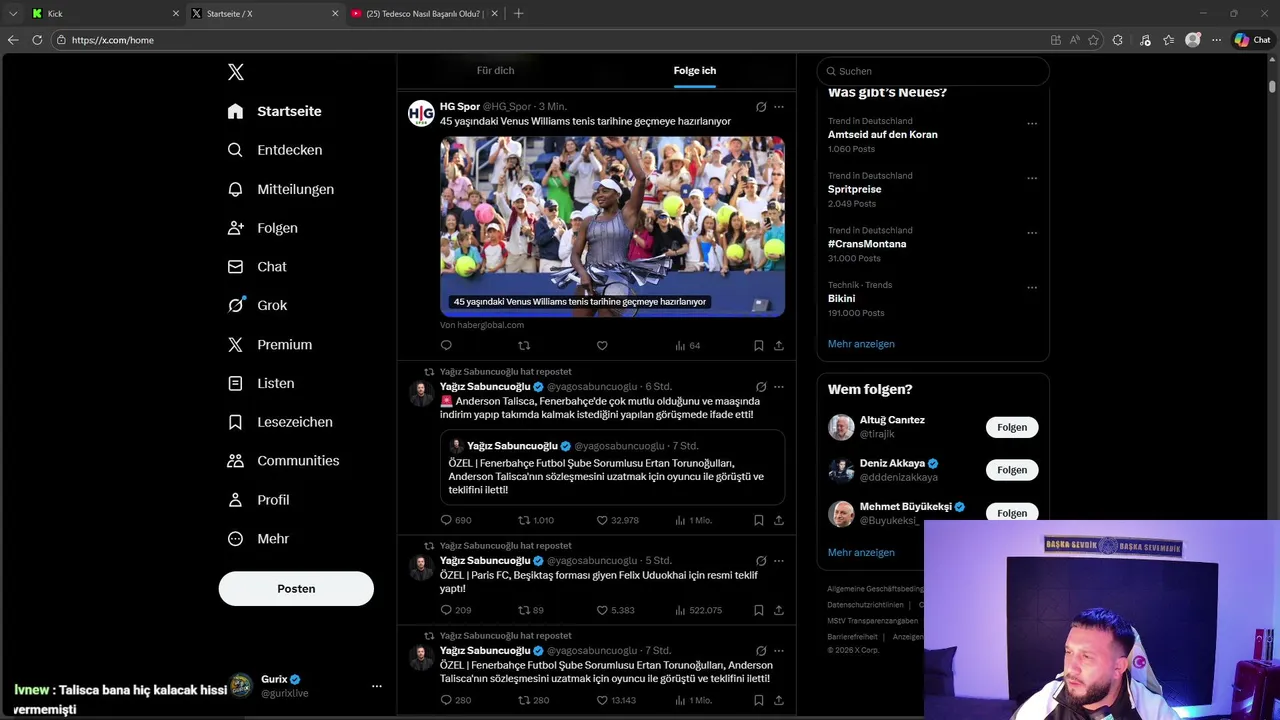Open more options on HG Spor post
This screenshot has width=1280, height=720.
pyautogui.click(x=779, y=107)
